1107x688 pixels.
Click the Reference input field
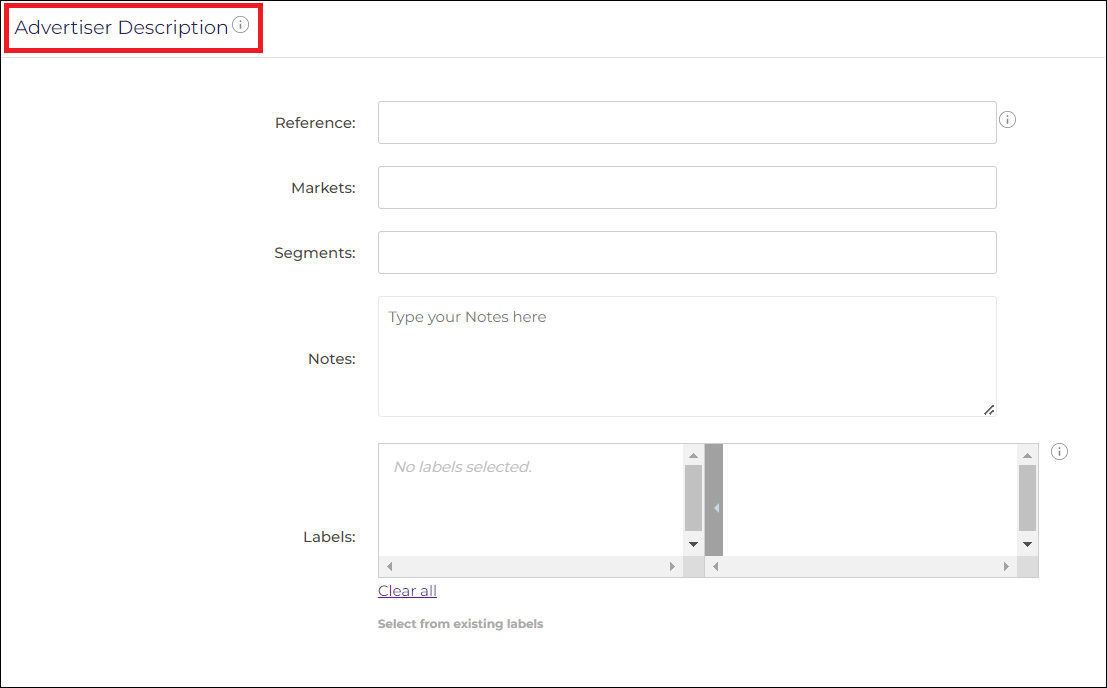point(687,123)
